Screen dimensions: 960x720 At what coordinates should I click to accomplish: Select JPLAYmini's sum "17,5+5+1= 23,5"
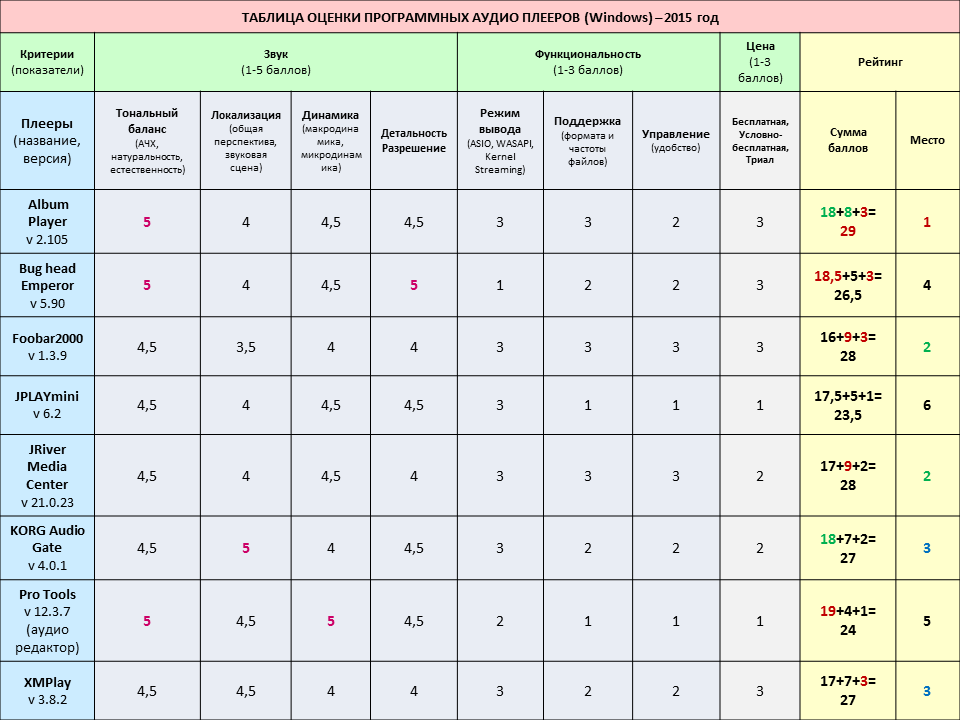pyautogui.click(x=848, y=405)
